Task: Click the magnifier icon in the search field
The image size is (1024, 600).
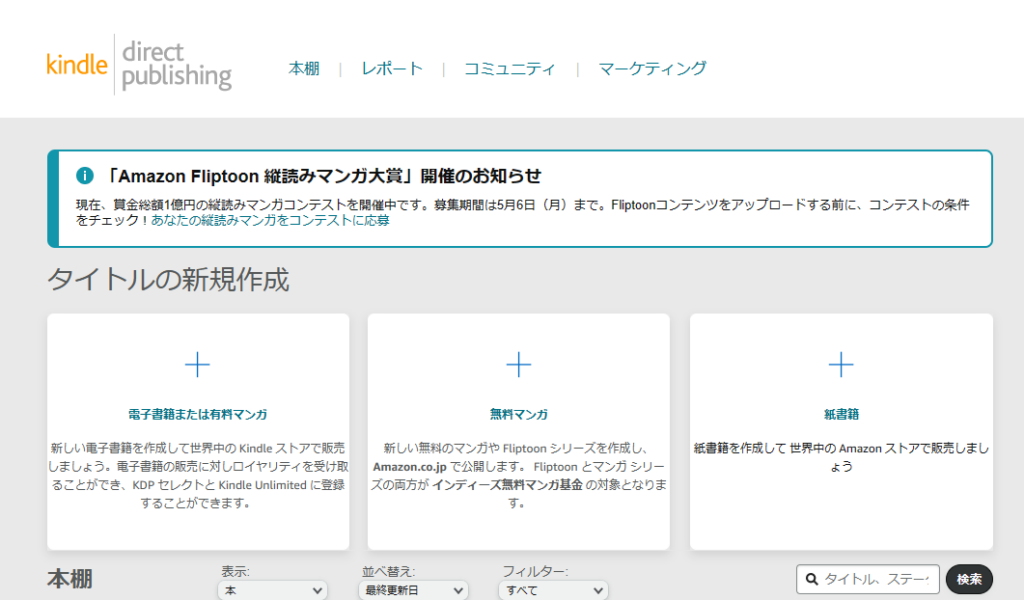Action: (x=811, y=579)
